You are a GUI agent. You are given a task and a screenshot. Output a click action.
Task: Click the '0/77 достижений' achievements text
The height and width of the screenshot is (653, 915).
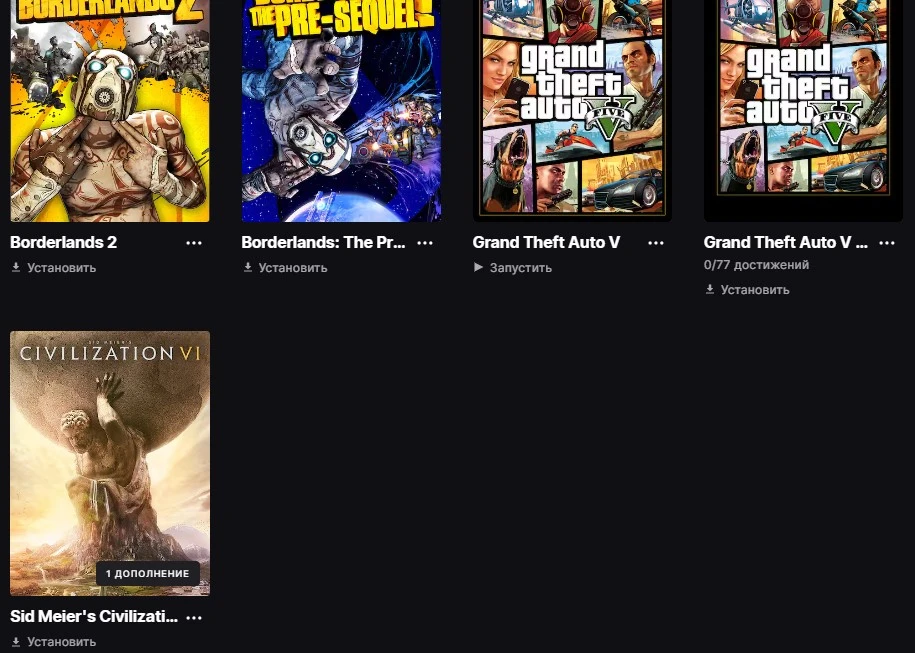tap(756, 265)
